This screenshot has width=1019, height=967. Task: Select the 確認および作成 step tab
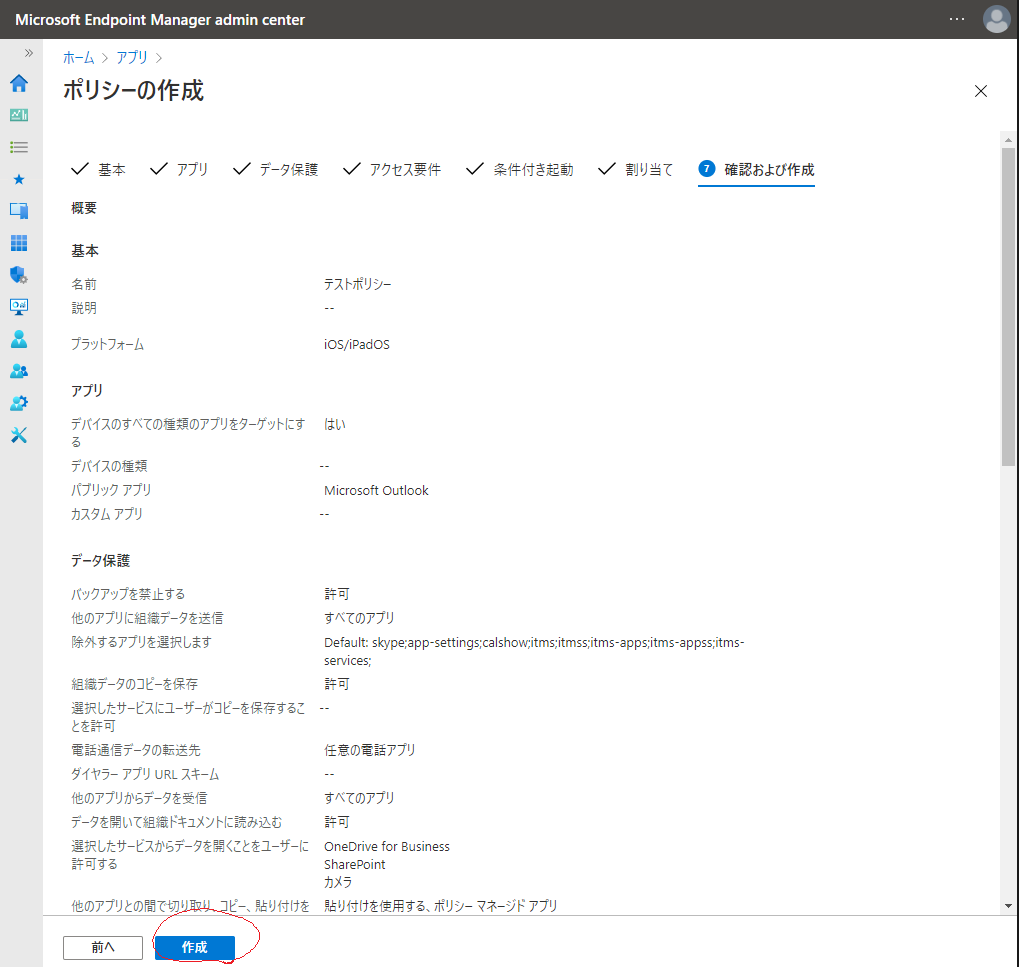coord(756,170)
